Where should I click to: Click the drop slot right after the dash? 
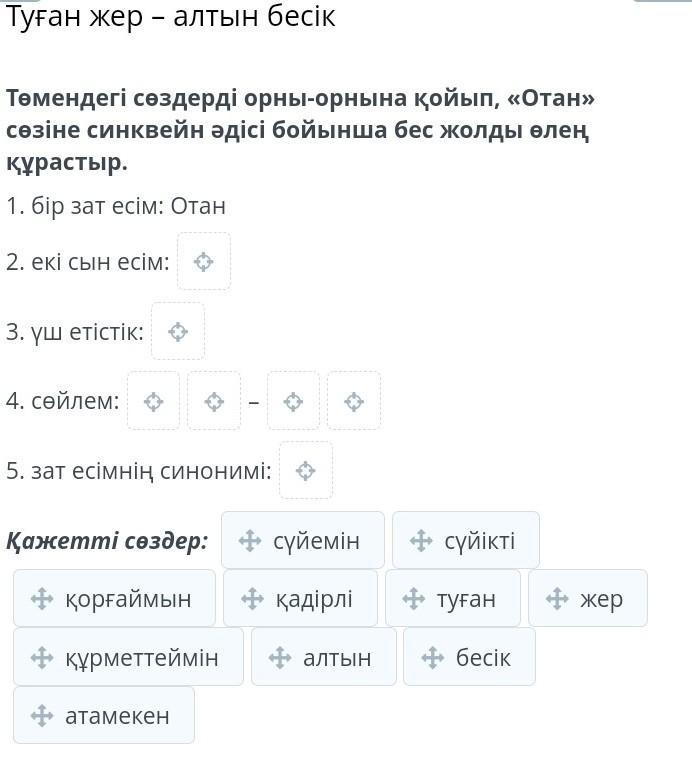pos(293,401)
